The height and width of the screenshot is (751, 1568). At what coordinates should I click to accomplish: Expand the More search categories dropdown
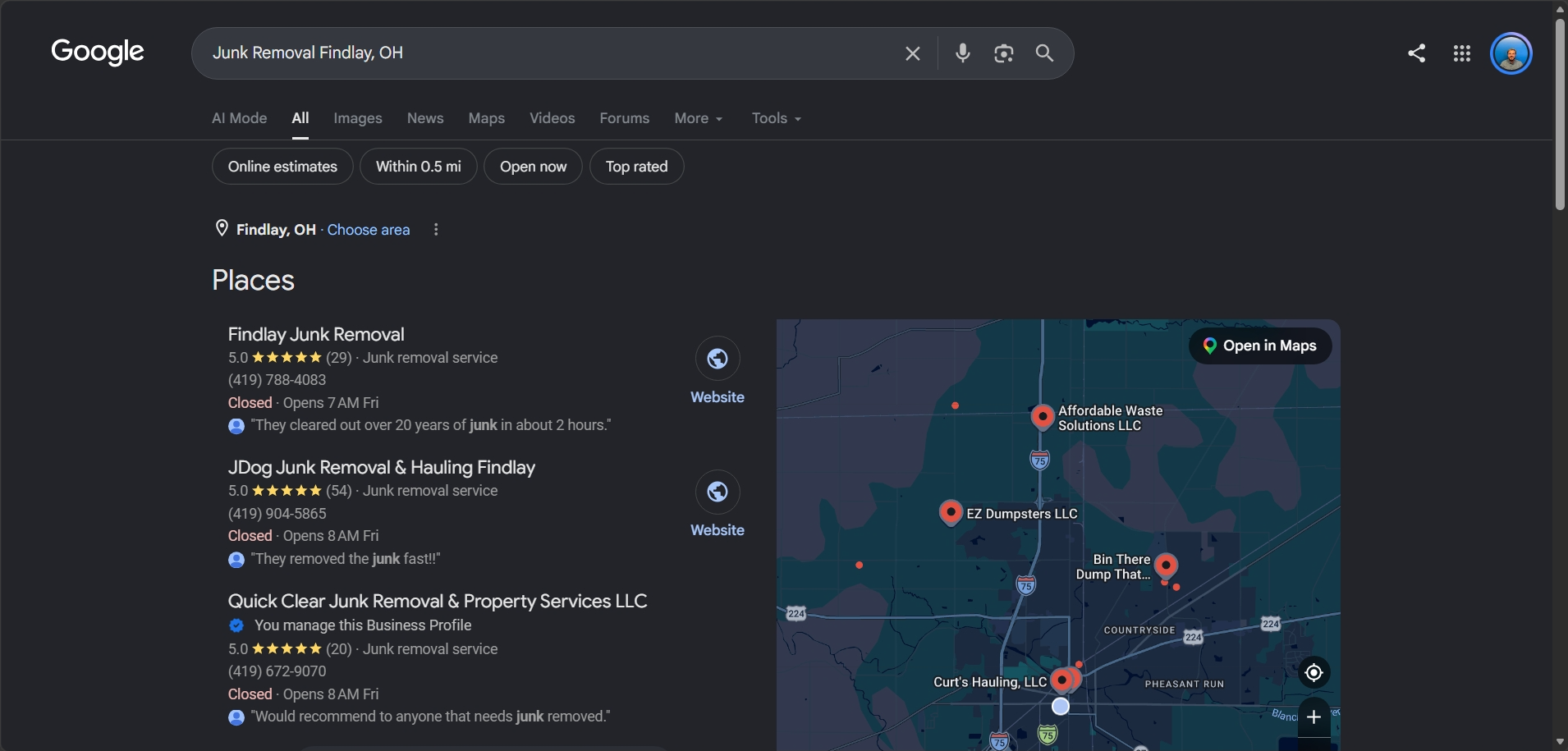coord(699,118)
